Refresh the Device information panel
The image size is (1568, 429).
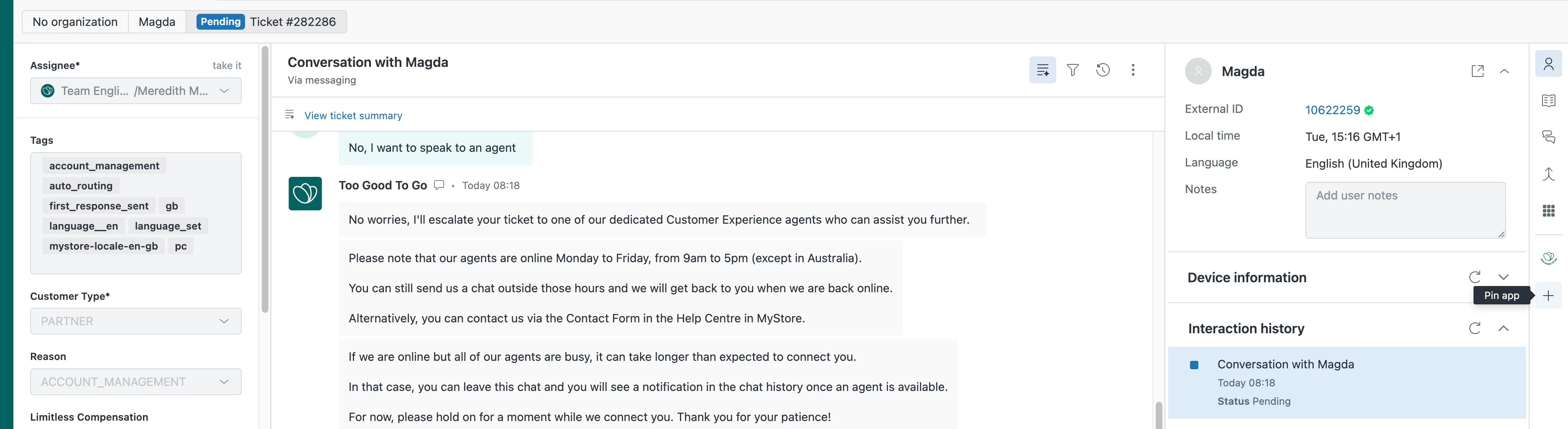[1474, 278]
